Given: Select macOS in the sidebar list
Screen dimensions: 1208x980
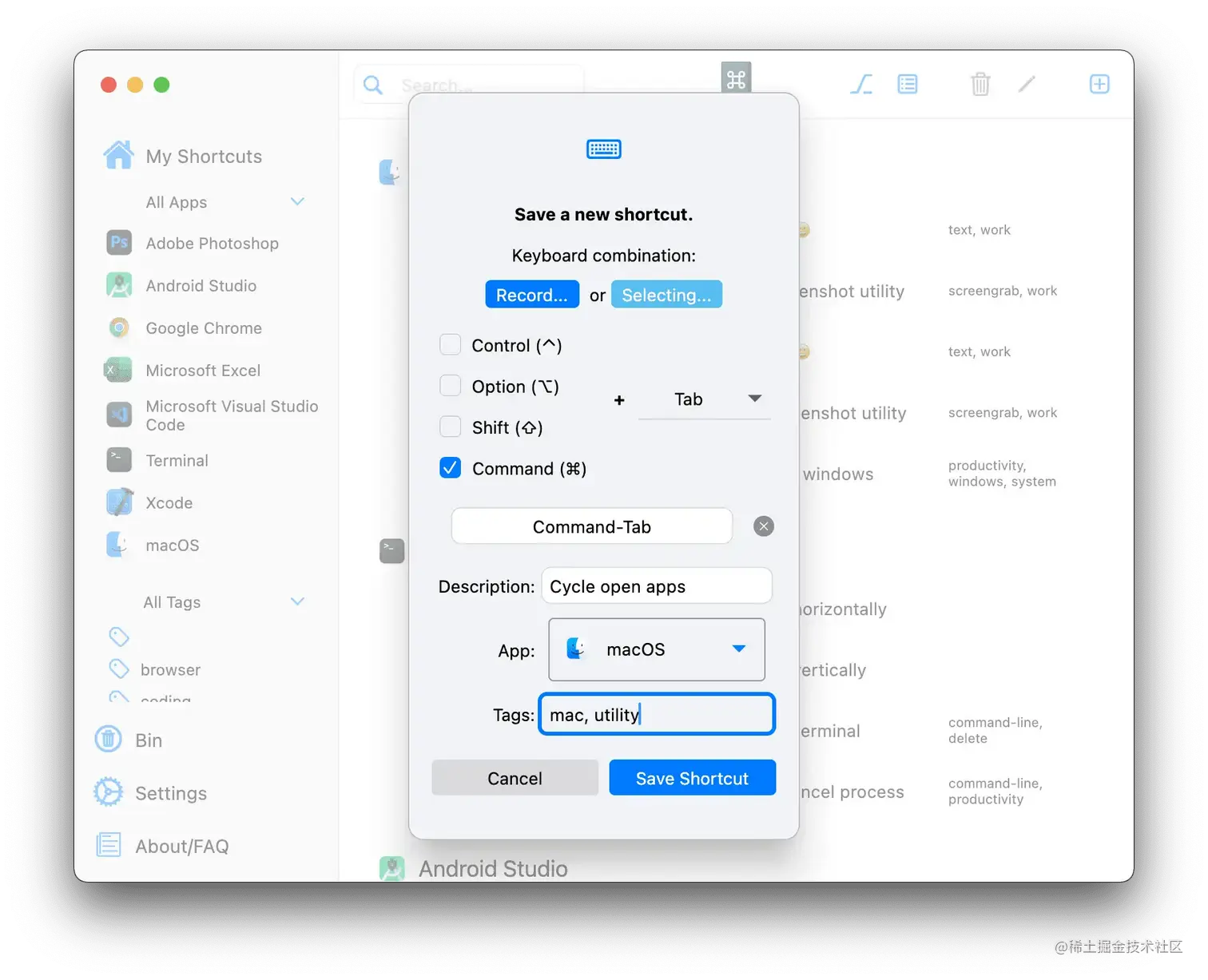Looking at the screenshot, I should click(173, 546).
